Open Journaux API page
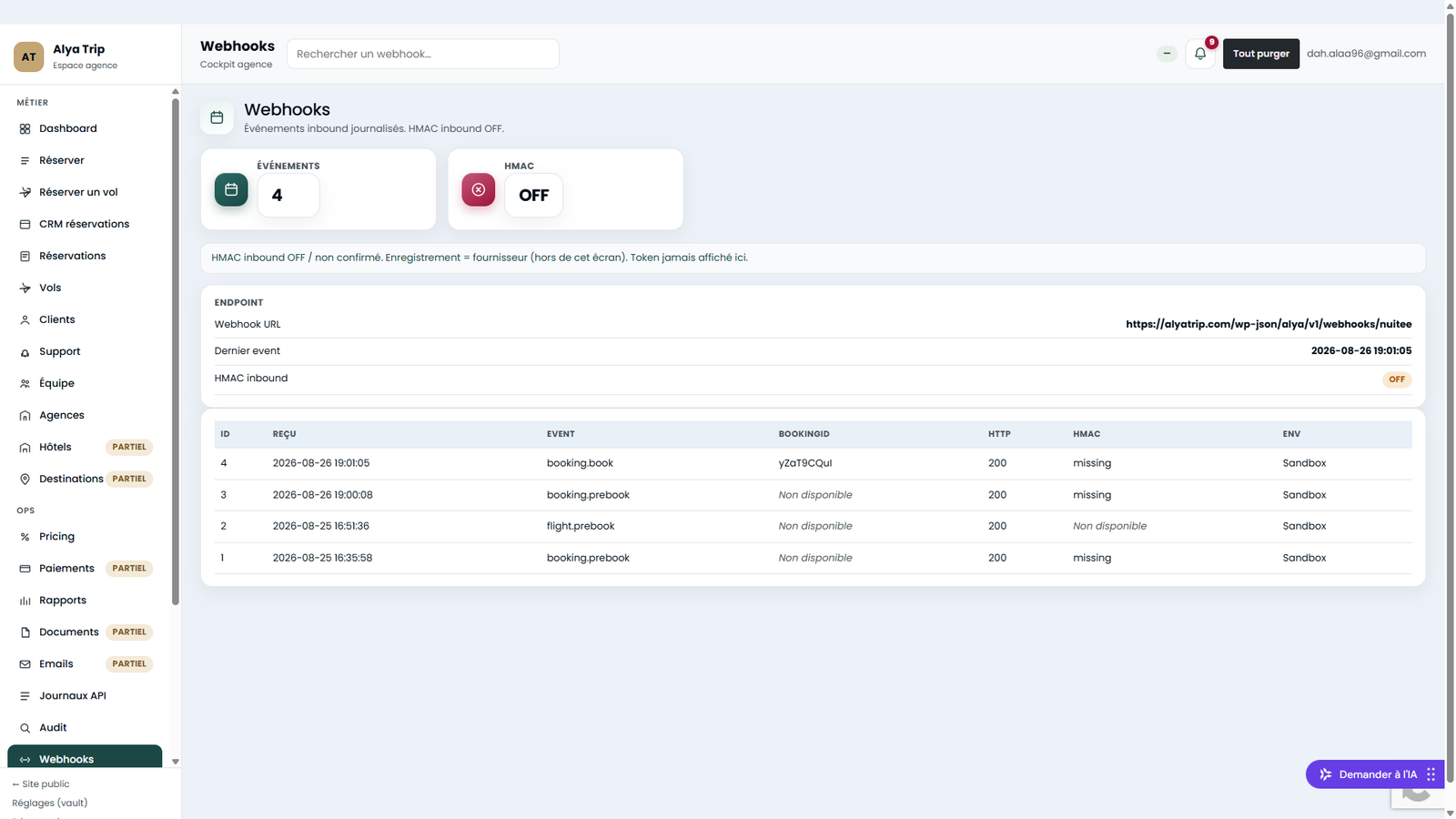 coord(85,696)
